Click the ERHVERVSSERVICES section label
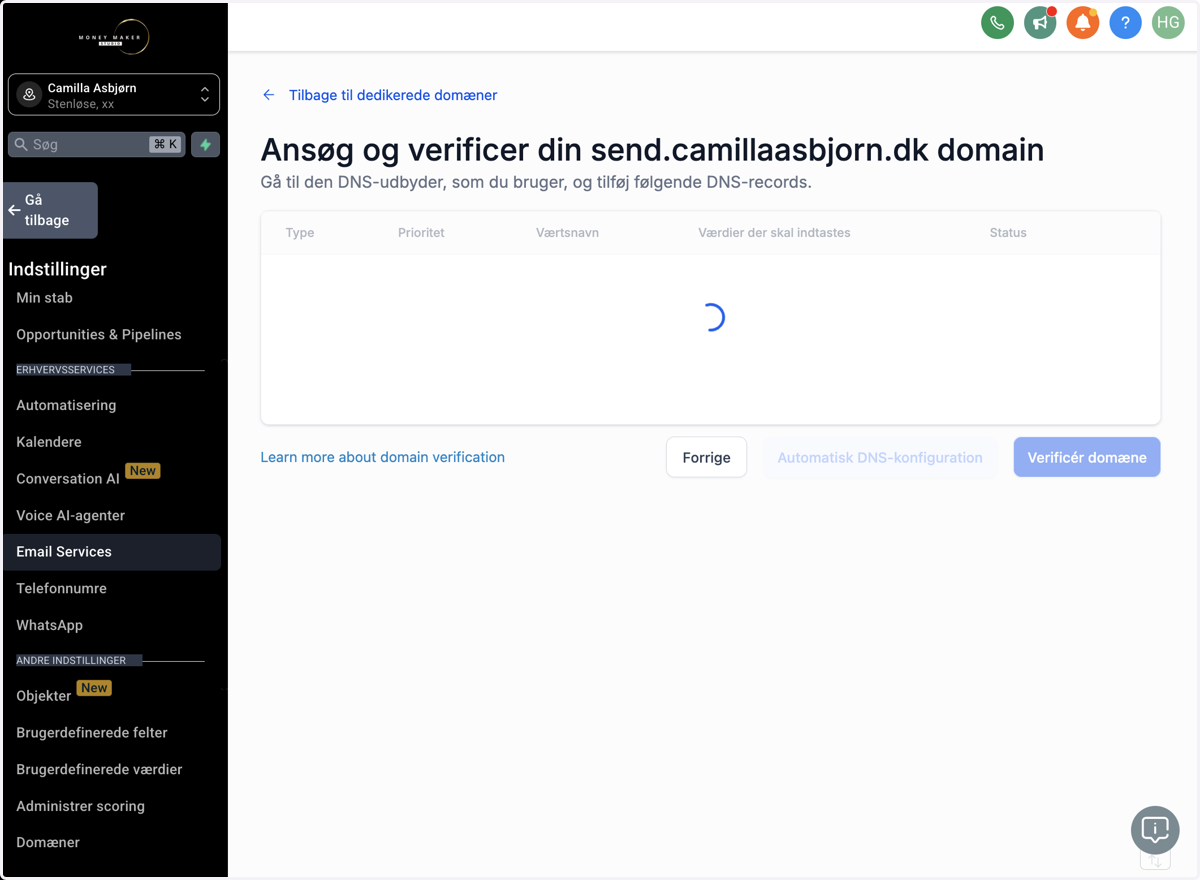This screenshot has height=880, width=1200. (66, 370)
